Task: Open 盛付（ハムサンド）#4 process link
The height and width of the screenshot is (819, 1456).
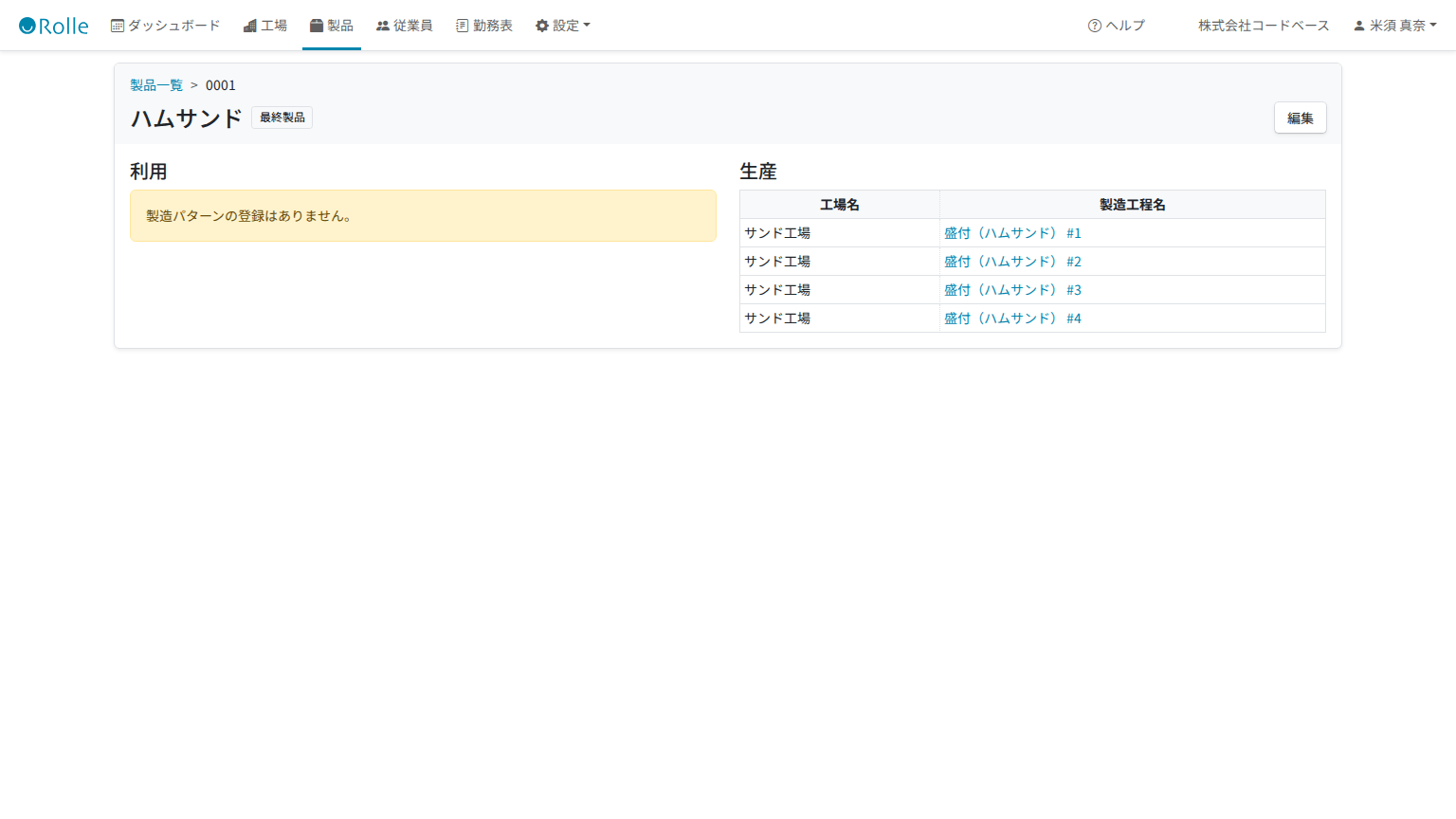Action: pyautogui.click(x=1012, y=318)
